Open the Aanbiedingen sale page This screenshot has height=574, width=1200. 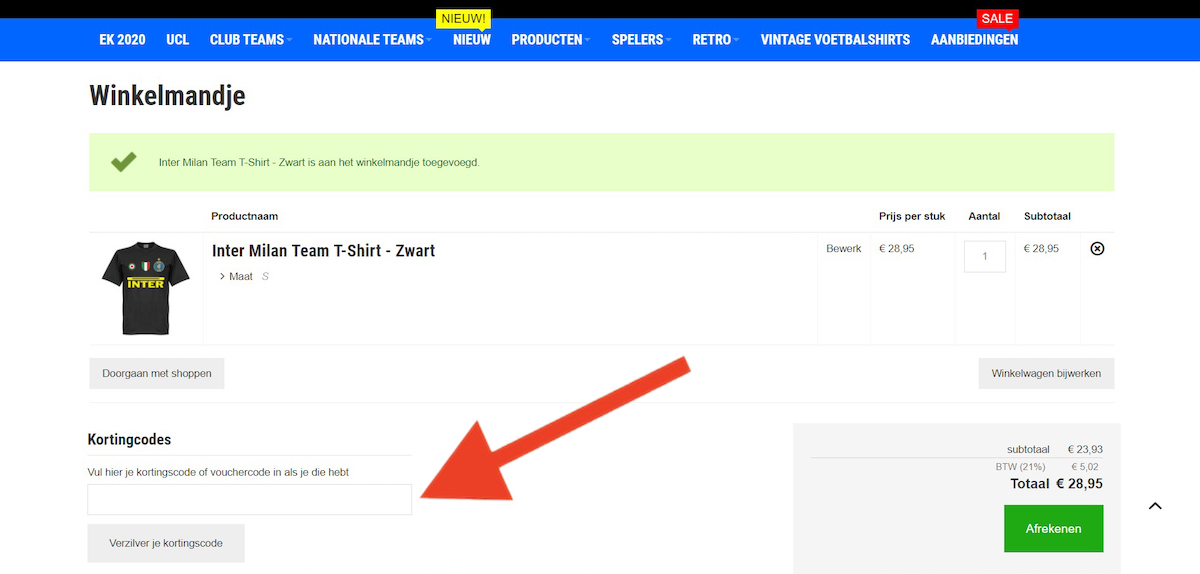click(x=974, y=40)
